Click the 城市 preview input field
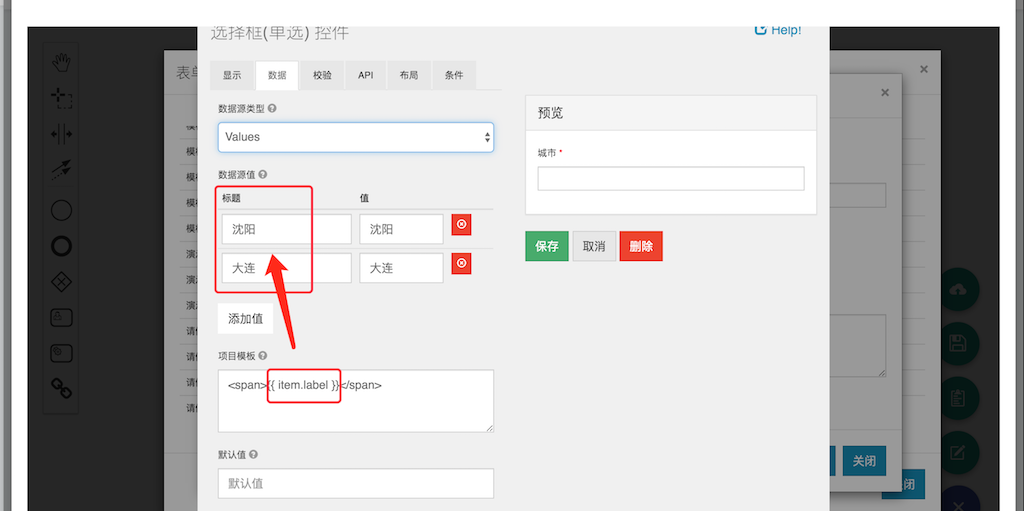 tap(670, 178)
